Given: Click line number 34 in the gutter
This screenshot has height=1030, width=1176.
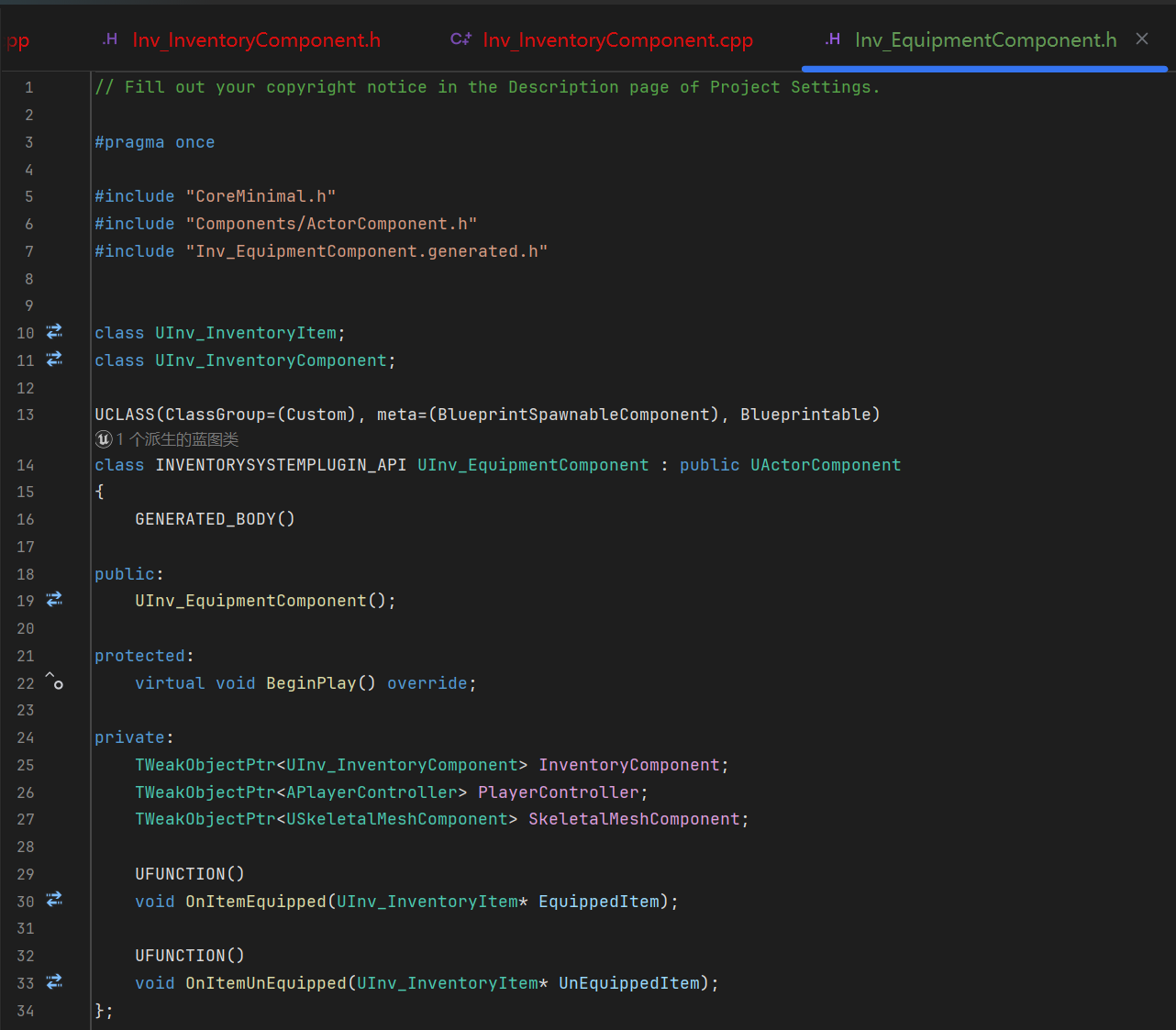Looking at the screenshot, I should (25, 1011).
